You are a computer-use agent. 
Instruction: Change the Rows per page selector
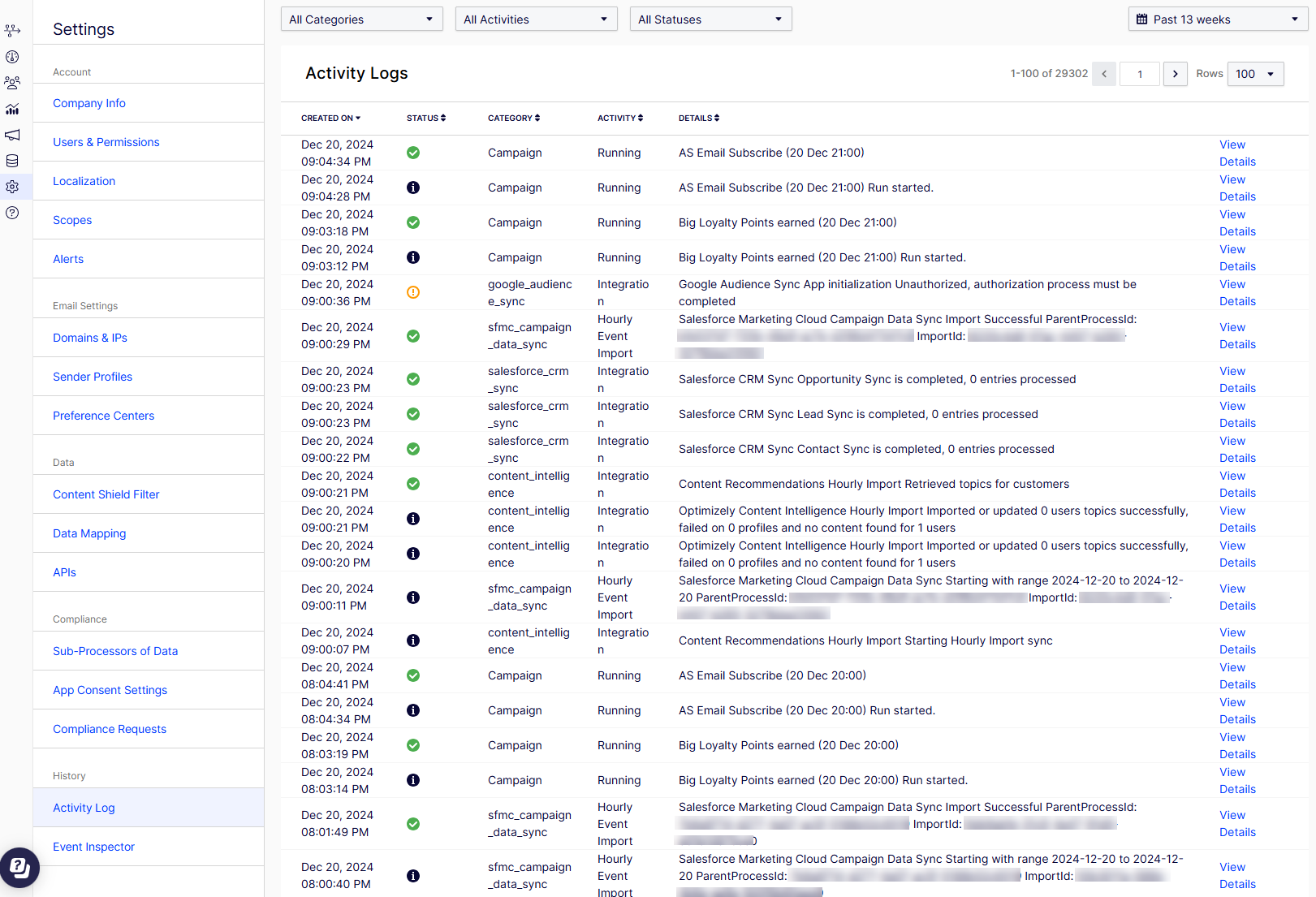1255,74
